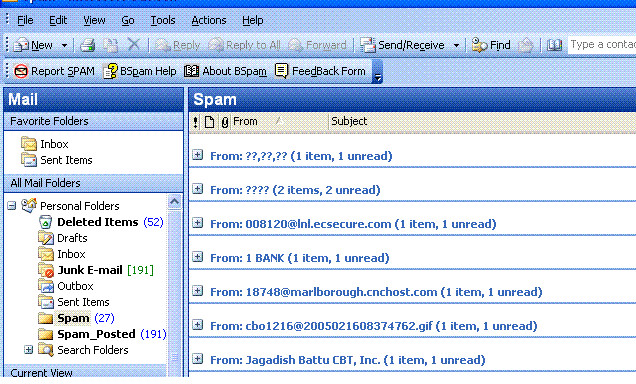The width and height of the screenshot is (636, 384).
Task: Open the Drafts folder
Action: coord(63,238)
